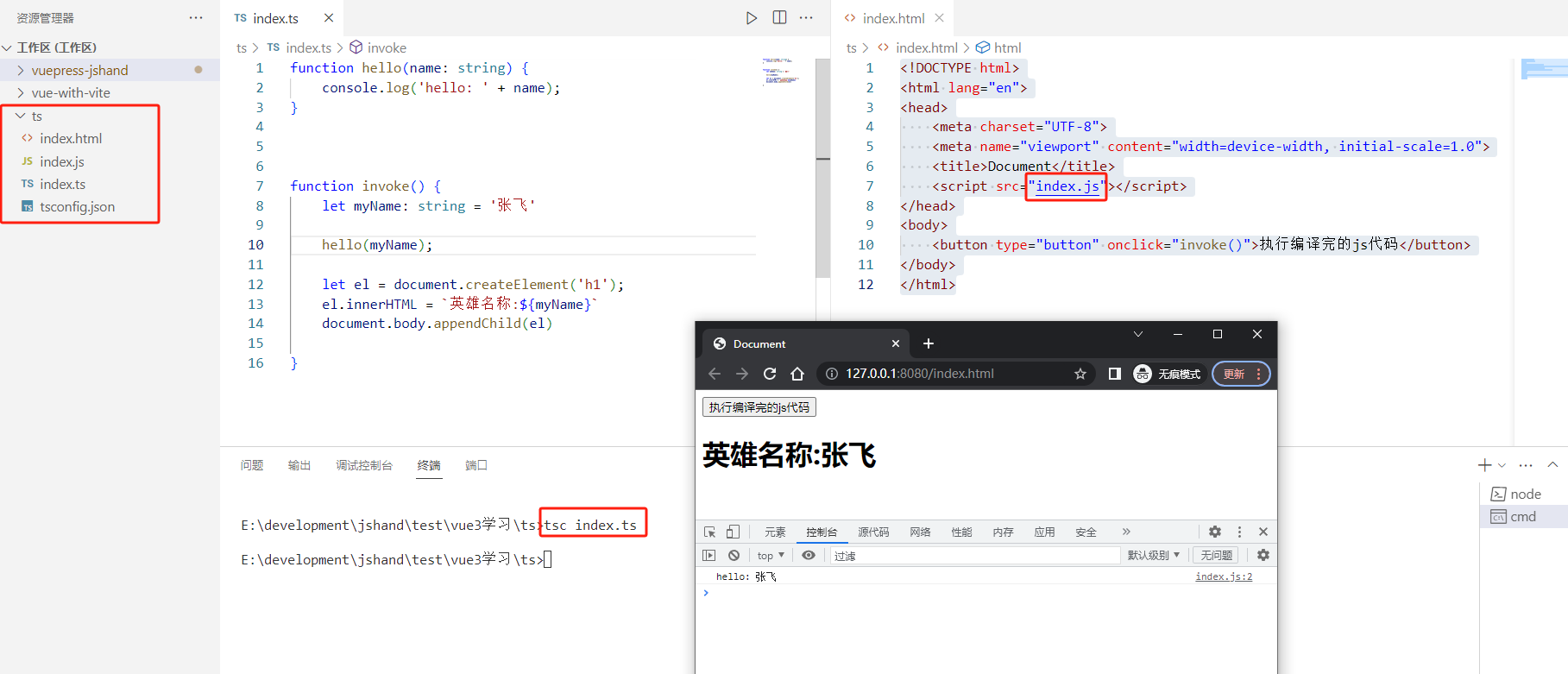The image size is (1568, 674).
Task: Reload the page in the browser
Action: click(x=770, y=374)
